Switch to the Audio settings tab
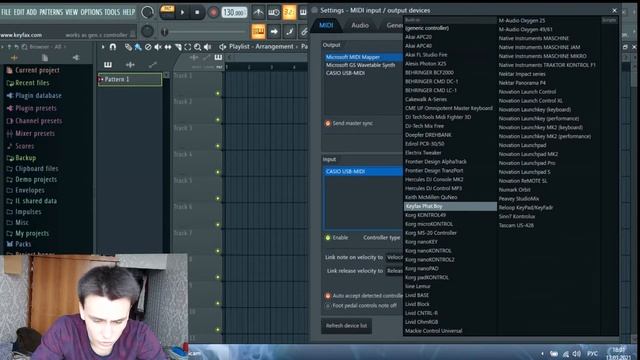Image resolution: width=640 pixels, height=360 pixels. (x=360, y=25)
